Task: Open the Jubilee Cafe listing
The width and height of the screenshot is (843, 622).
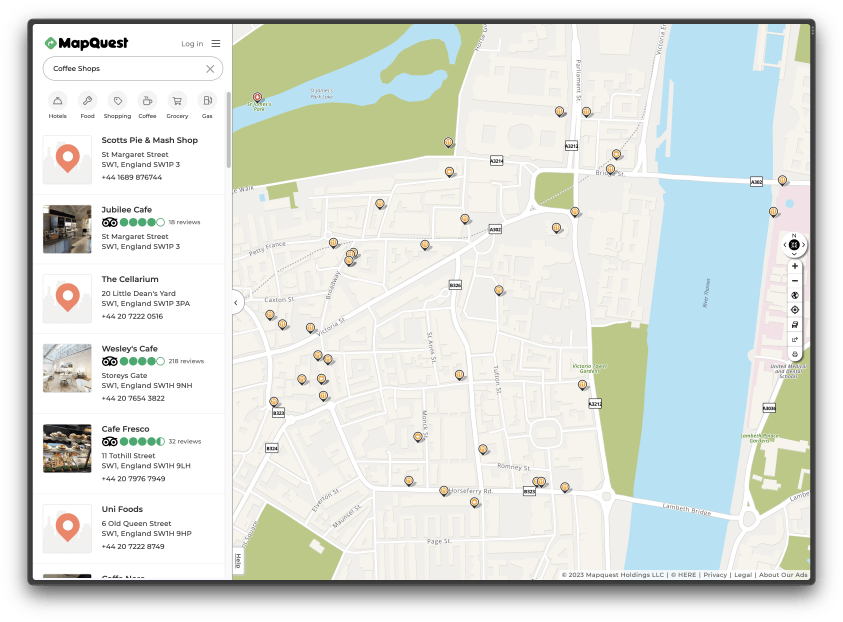Action: [129, 229]
